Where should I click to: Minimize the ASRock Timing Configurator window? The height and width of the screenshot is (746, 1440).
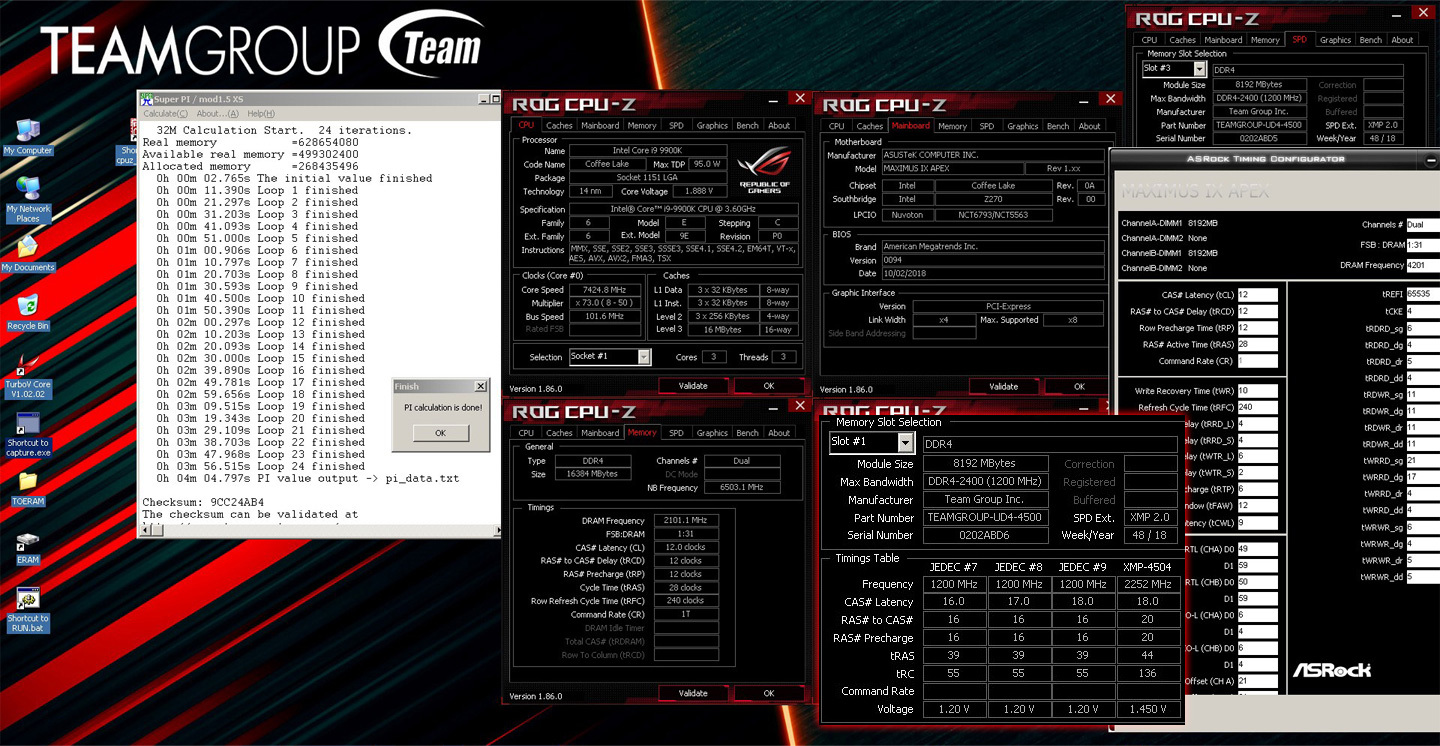coord(1432,160)
